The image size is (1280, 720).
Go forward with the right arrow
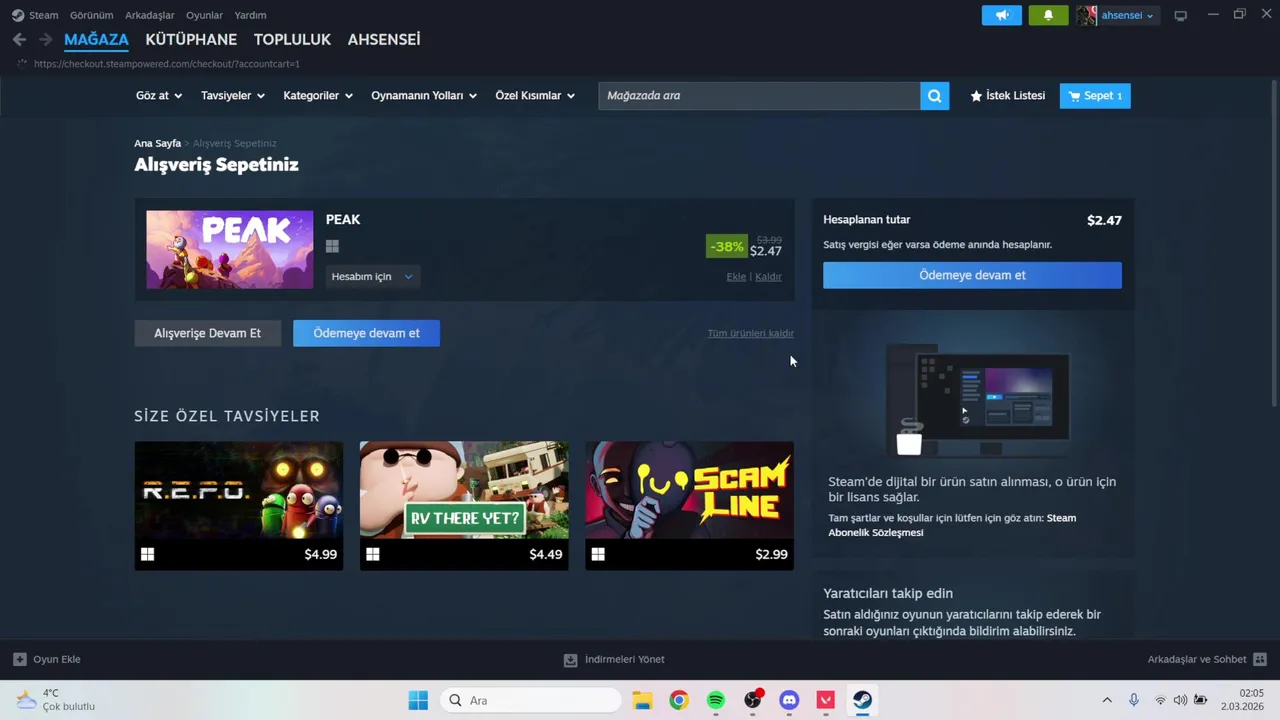(x=45, y=39)
